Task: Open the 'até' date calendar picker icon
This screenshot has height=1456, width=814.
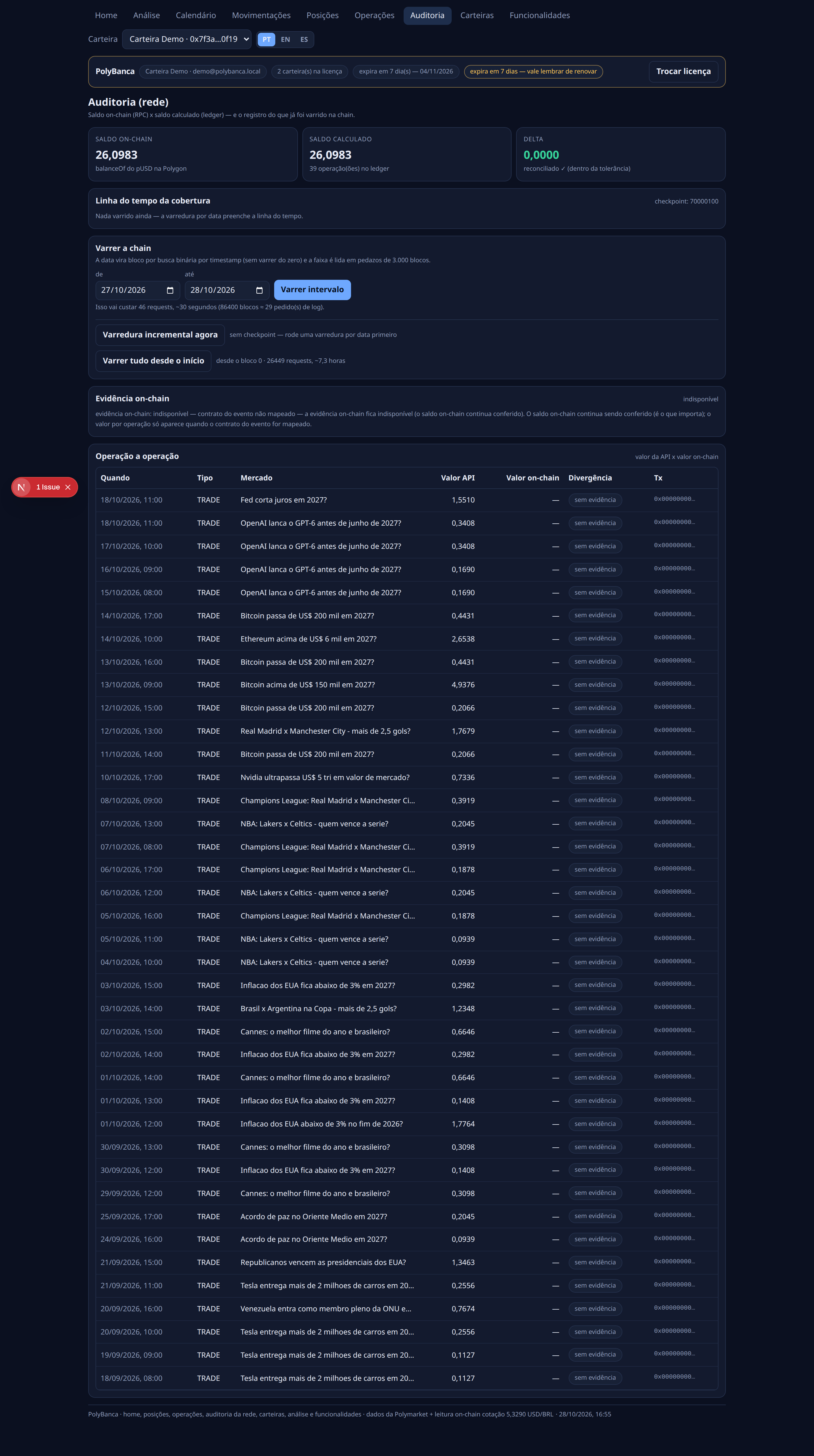Action: click(x=259, y=290)
